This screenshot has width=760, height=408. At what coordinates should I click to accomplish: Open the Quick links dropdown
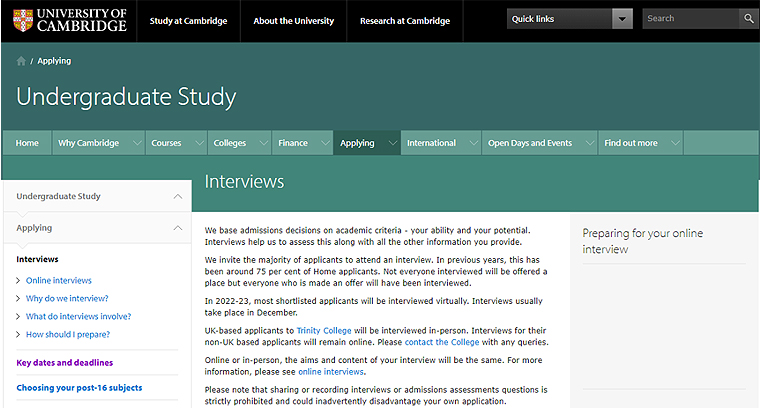click(622, 19)
